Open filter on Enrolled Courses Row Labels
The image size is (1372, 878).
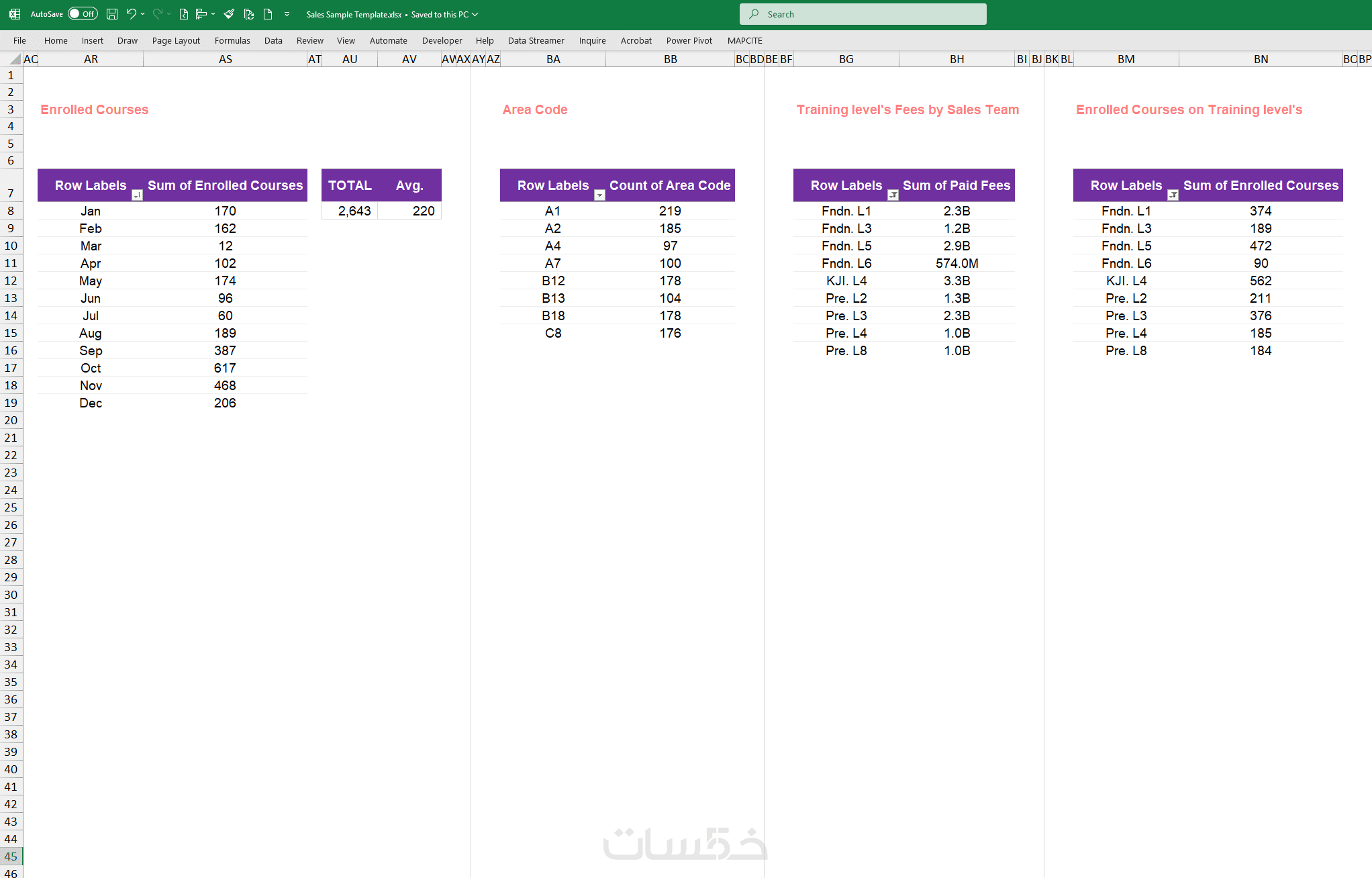137,195
